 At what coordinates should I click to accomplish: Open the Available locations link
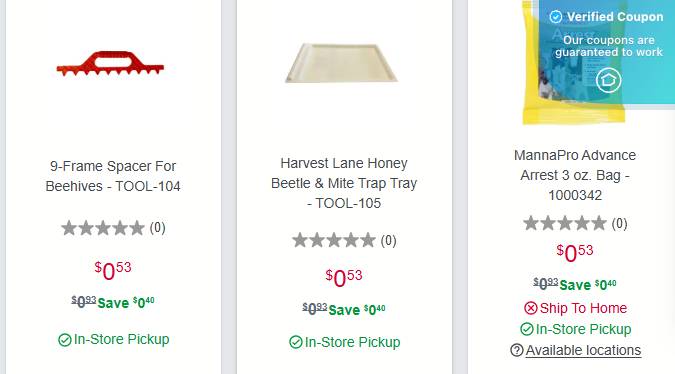(583, 350)
